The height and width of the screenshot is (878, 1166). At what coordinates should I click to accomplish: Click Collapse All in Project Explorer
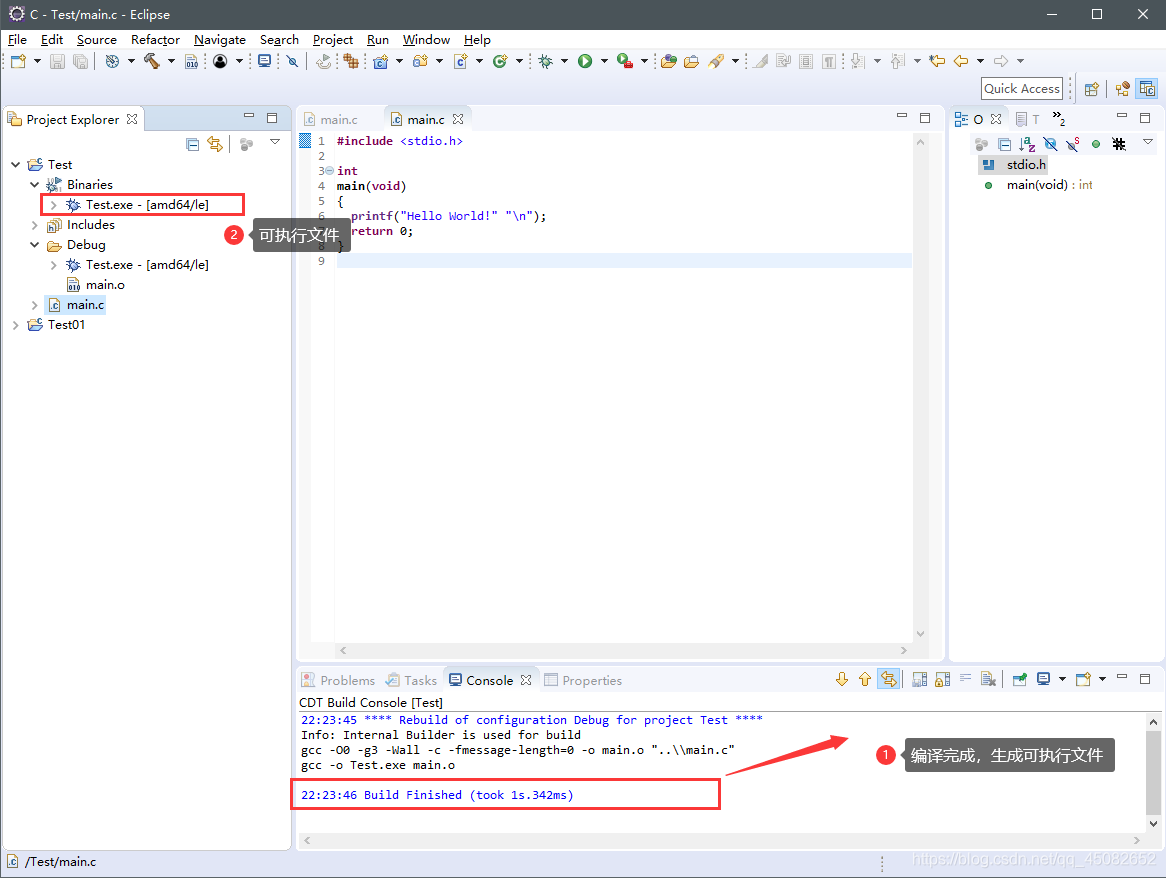[x=193, y=144]
